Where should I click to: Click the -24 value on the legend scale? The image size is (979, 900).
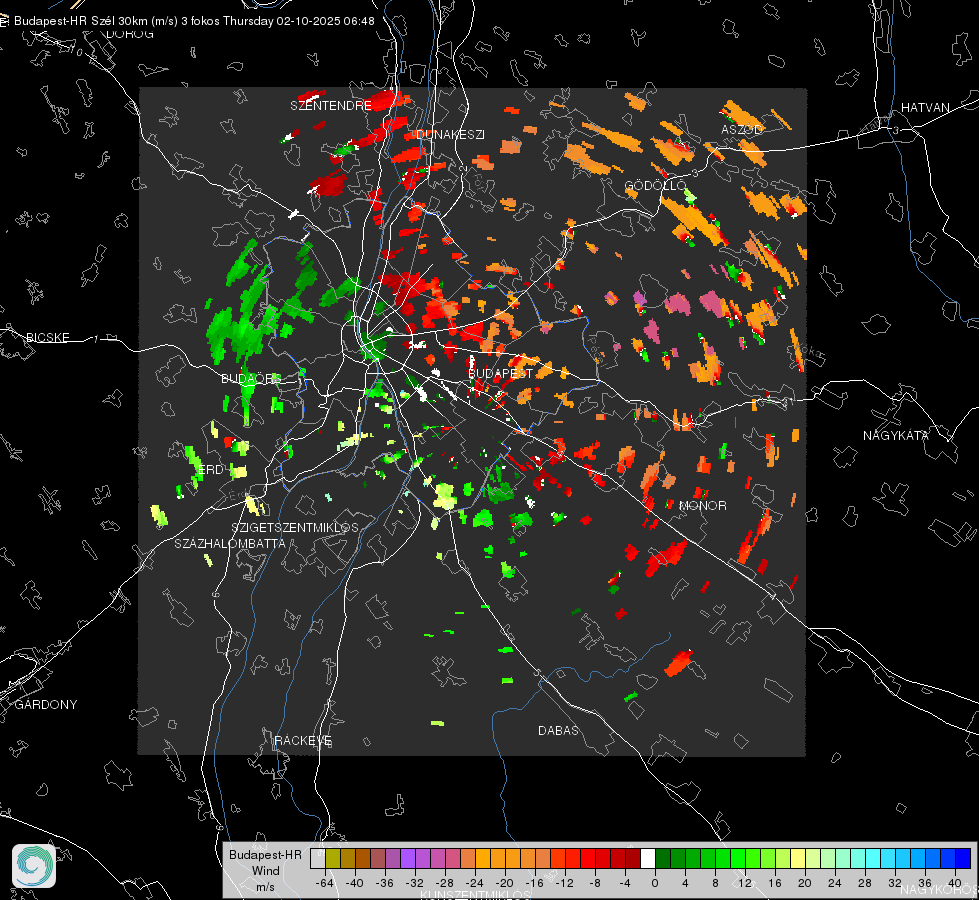pyautogui.click(x=475, y=883)
